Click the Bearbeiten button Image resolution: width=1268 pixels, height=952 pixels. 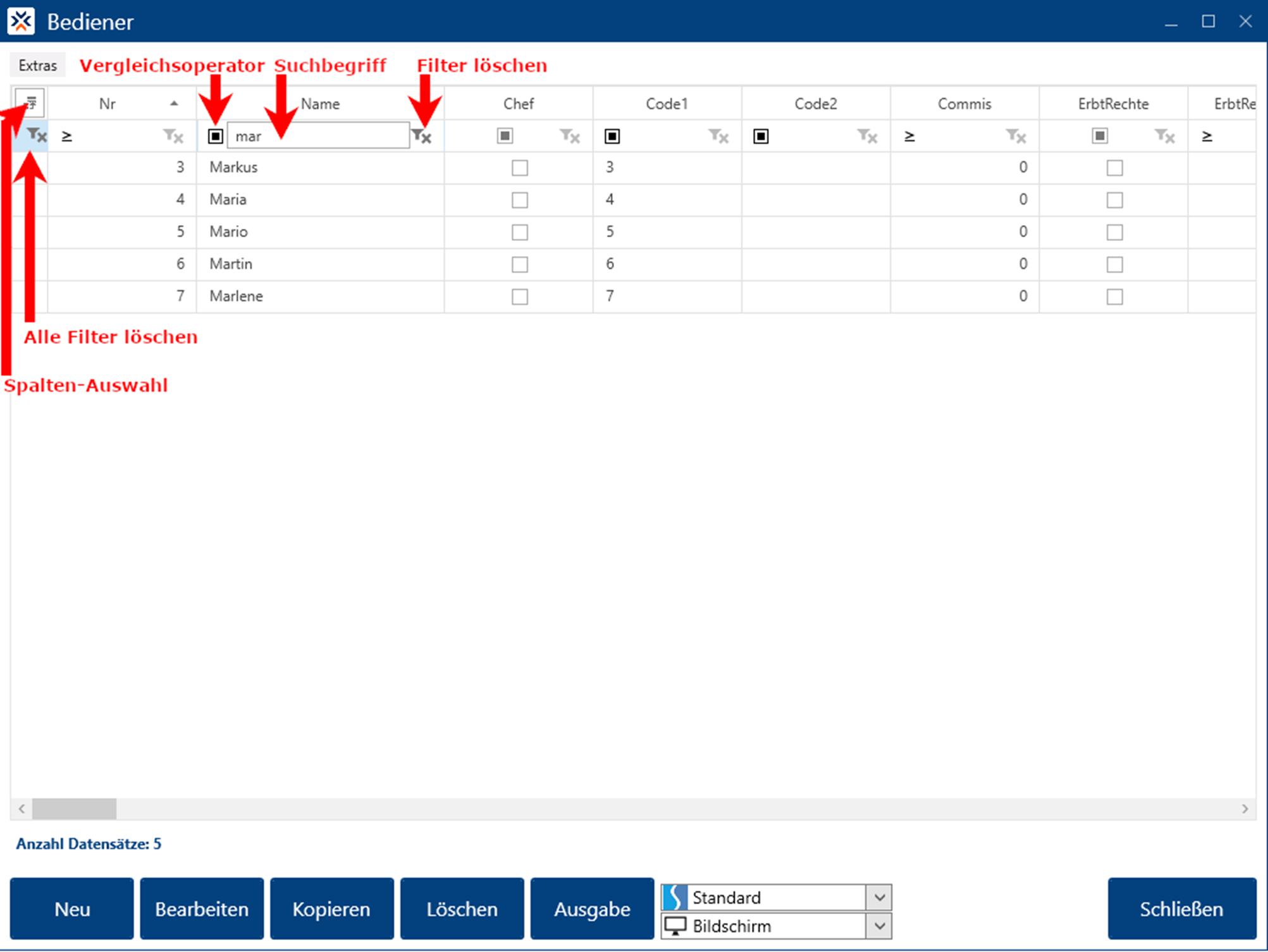tap(202, 909)
